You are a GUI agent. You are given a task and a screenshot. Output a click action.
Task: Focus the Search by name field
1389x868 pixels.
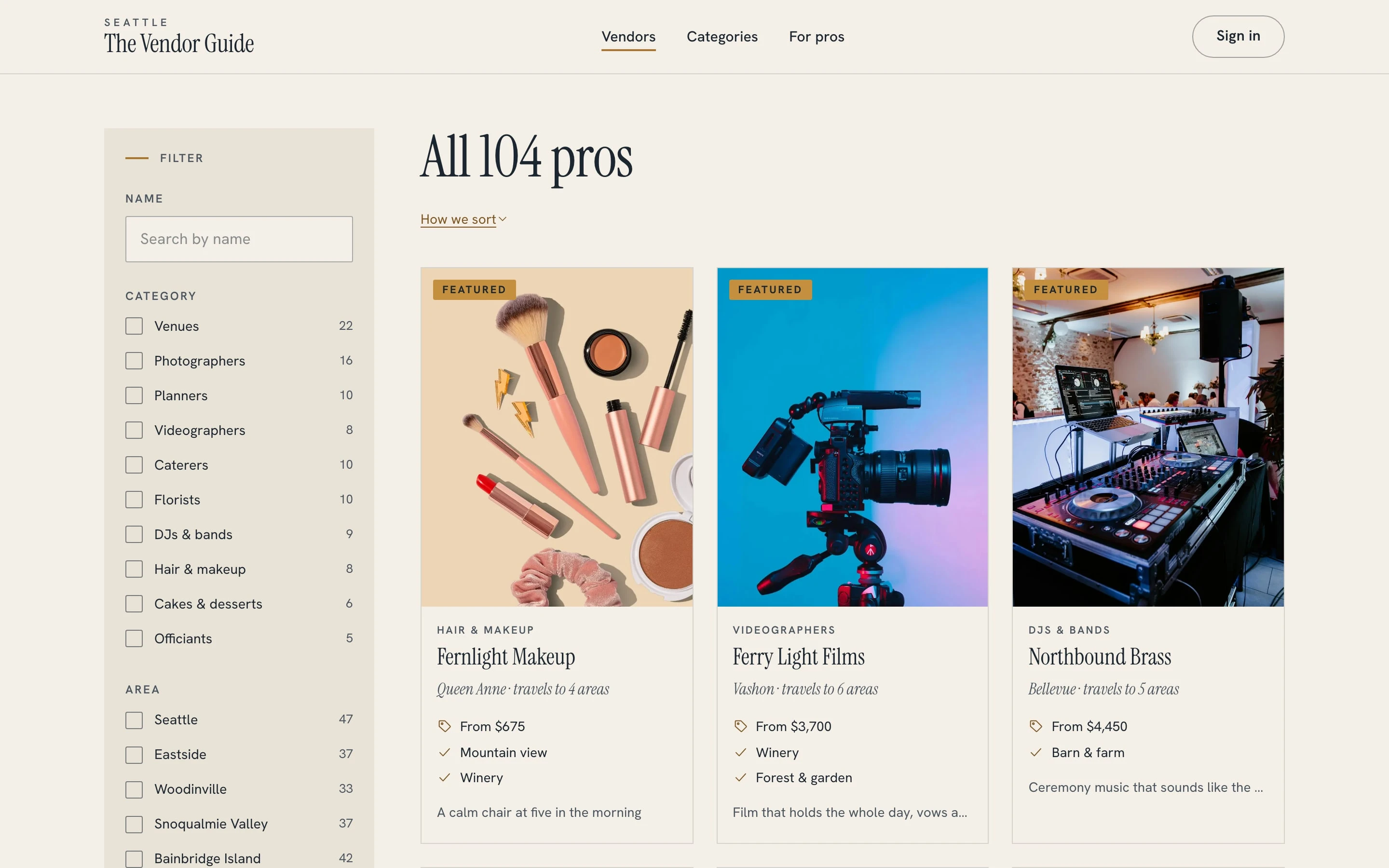coord(239,239)
